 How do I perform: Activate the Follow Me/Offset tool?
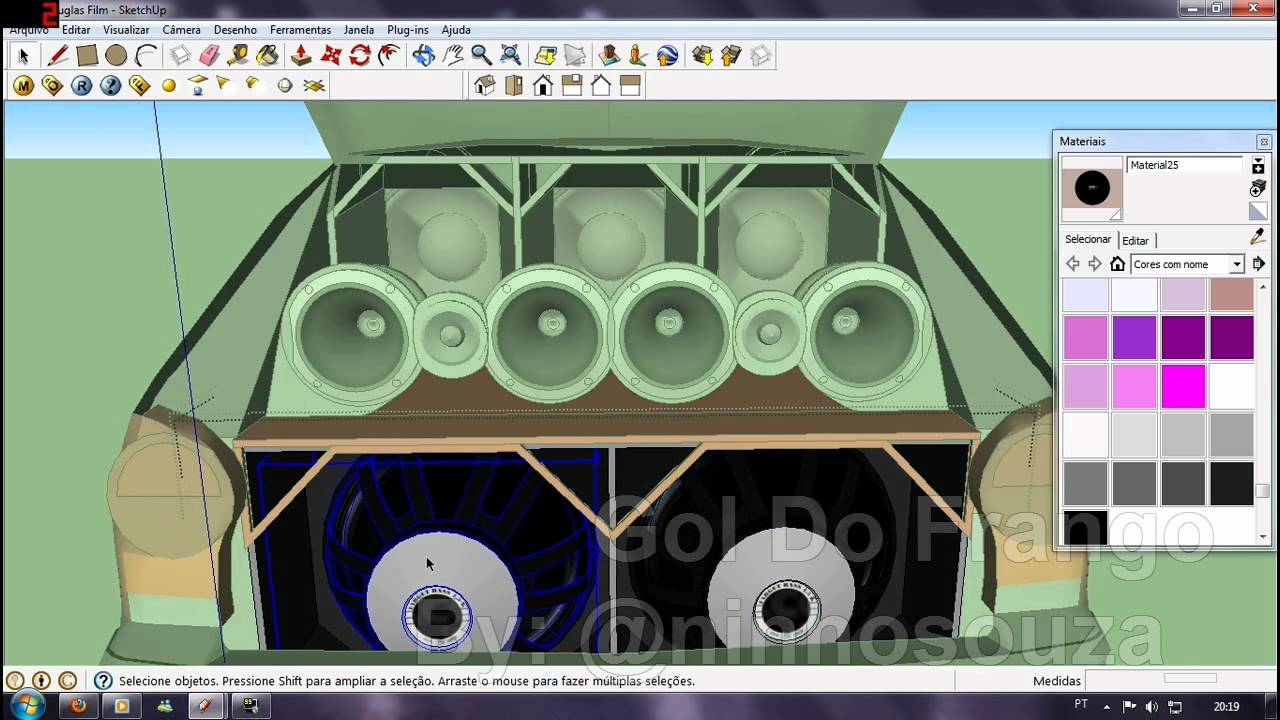point(389,56)
